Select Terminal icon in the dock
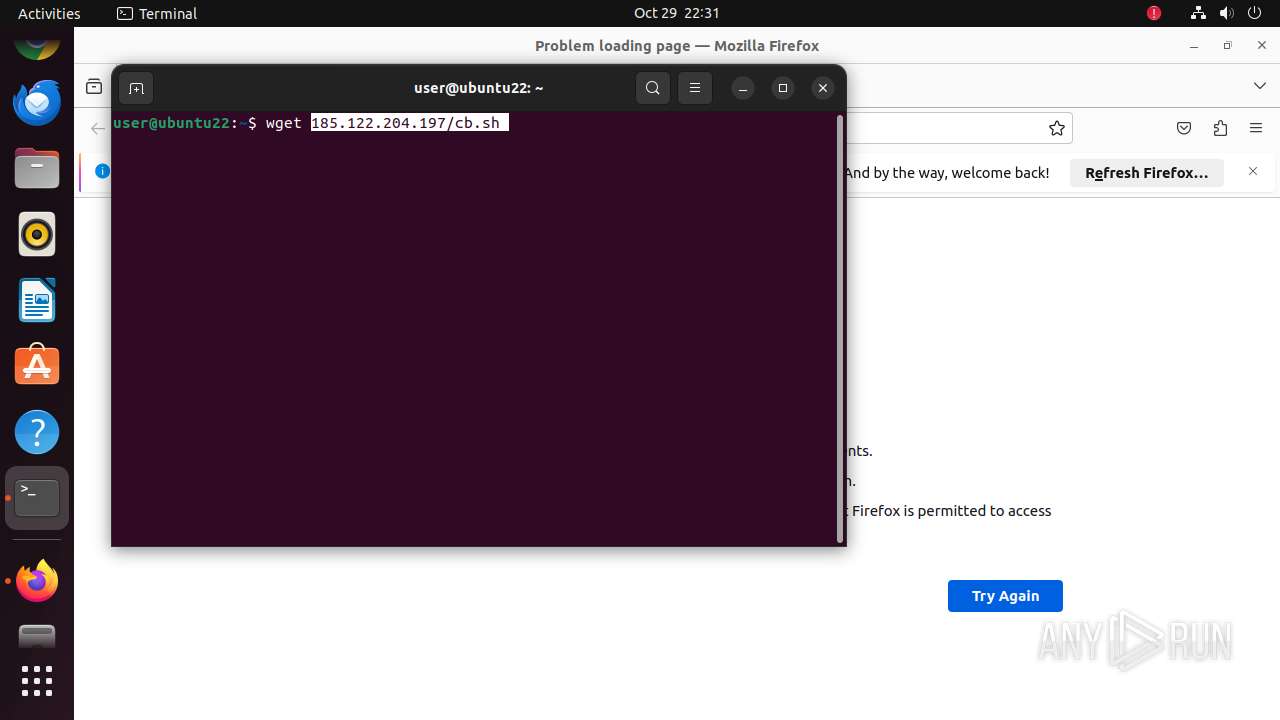The height and width of the screenshot is (720, 1280). pyautogui.click(x=37, y=497)
